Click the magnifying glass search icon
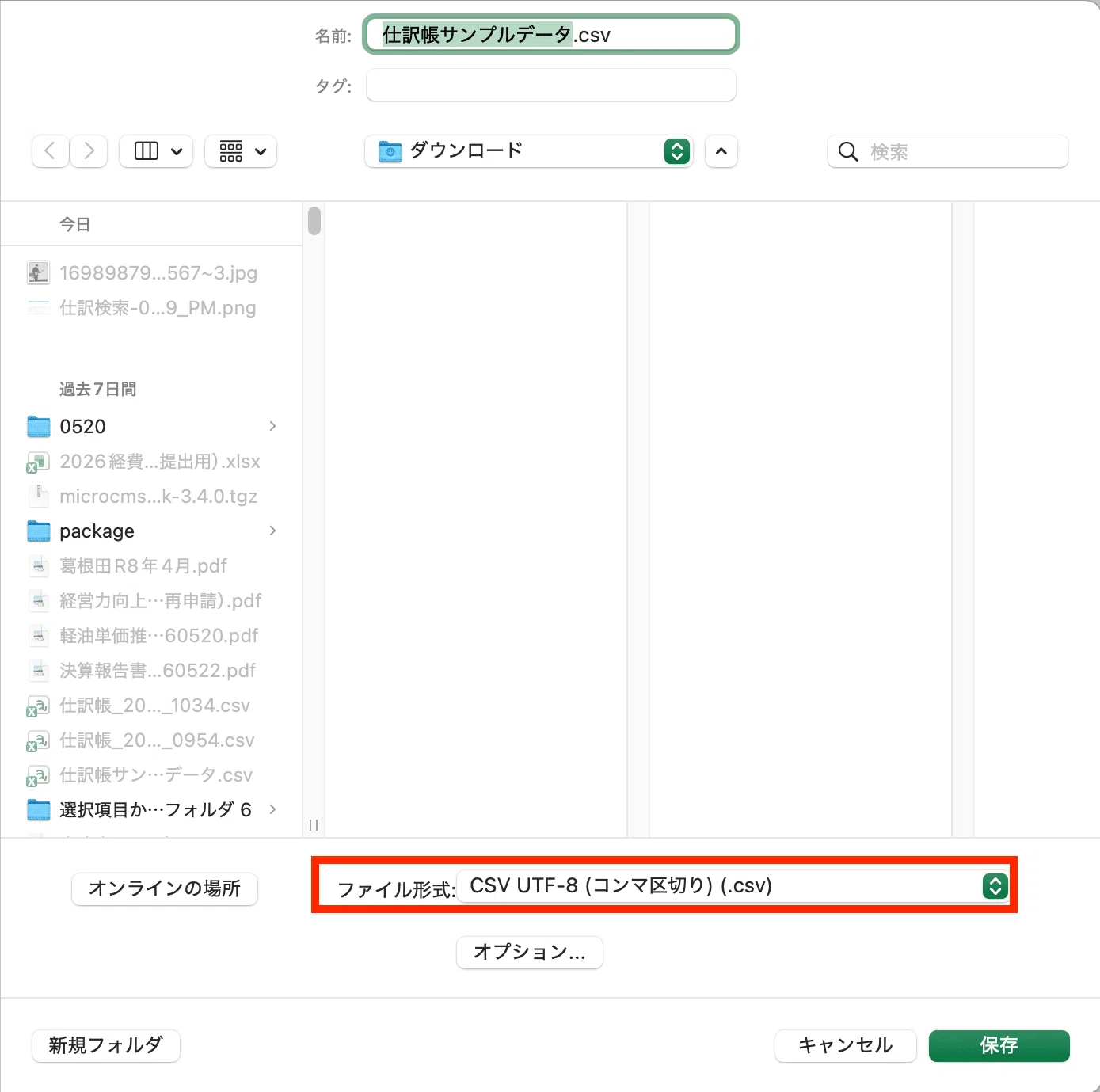Screen dimensions: 1100x1092 [848, 151]
